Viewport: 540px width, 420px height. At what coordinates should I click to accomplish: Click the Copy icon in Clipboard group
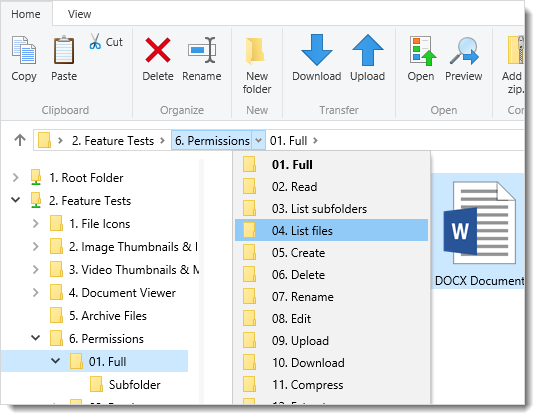(x=24, y=51)
